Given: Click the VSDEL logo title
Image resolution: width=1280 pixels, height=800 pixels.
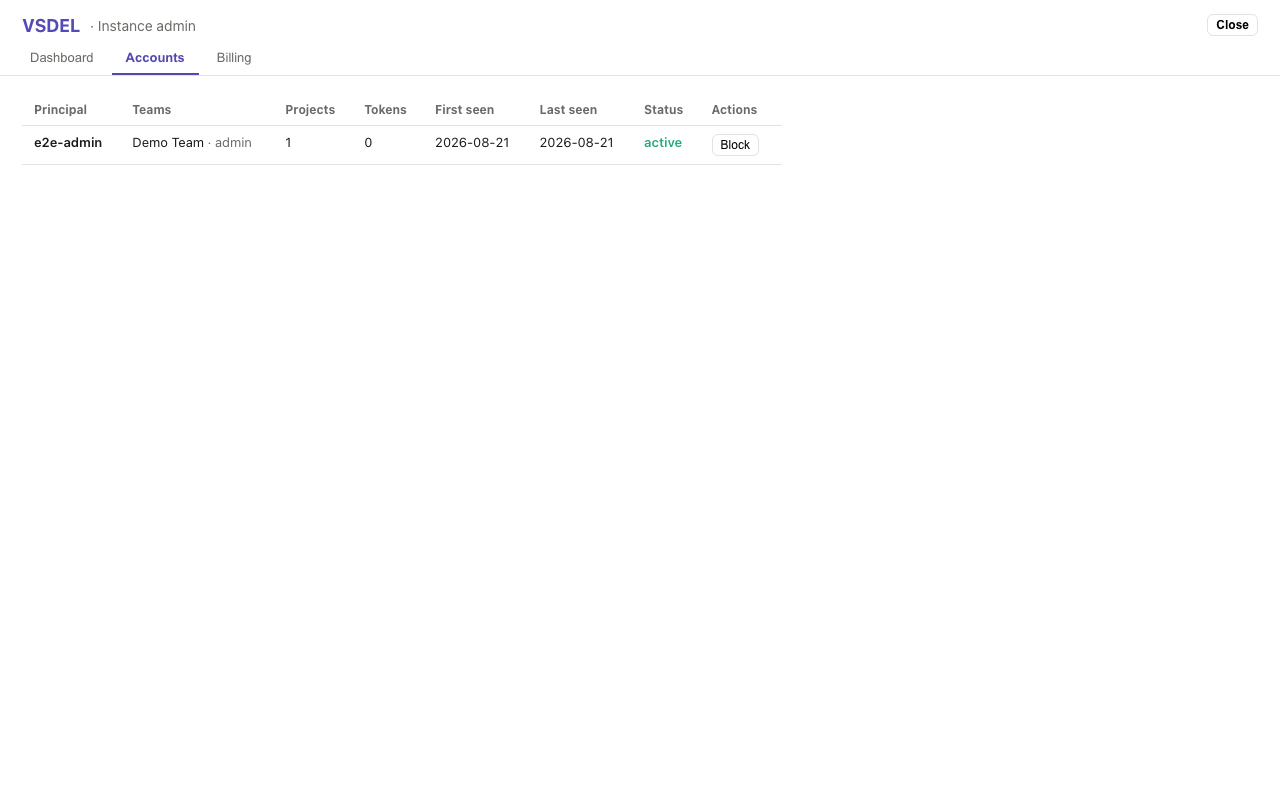Looking at the screenshot, I should 51,26.
